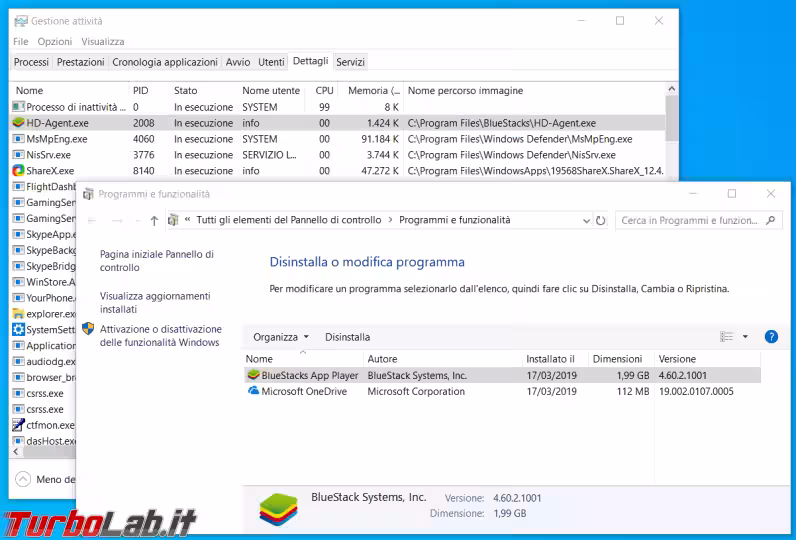The image size is (796, 540).
Task: Select csrss.exe row below browser_br
Action: [x=45, y=393]
